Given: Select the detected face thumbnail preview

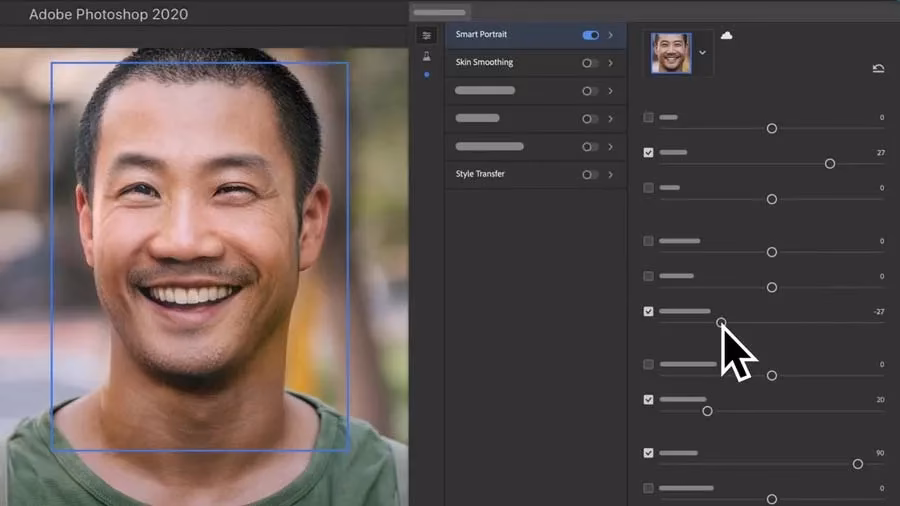Looking at the screenshot, I should click(670, 53).
